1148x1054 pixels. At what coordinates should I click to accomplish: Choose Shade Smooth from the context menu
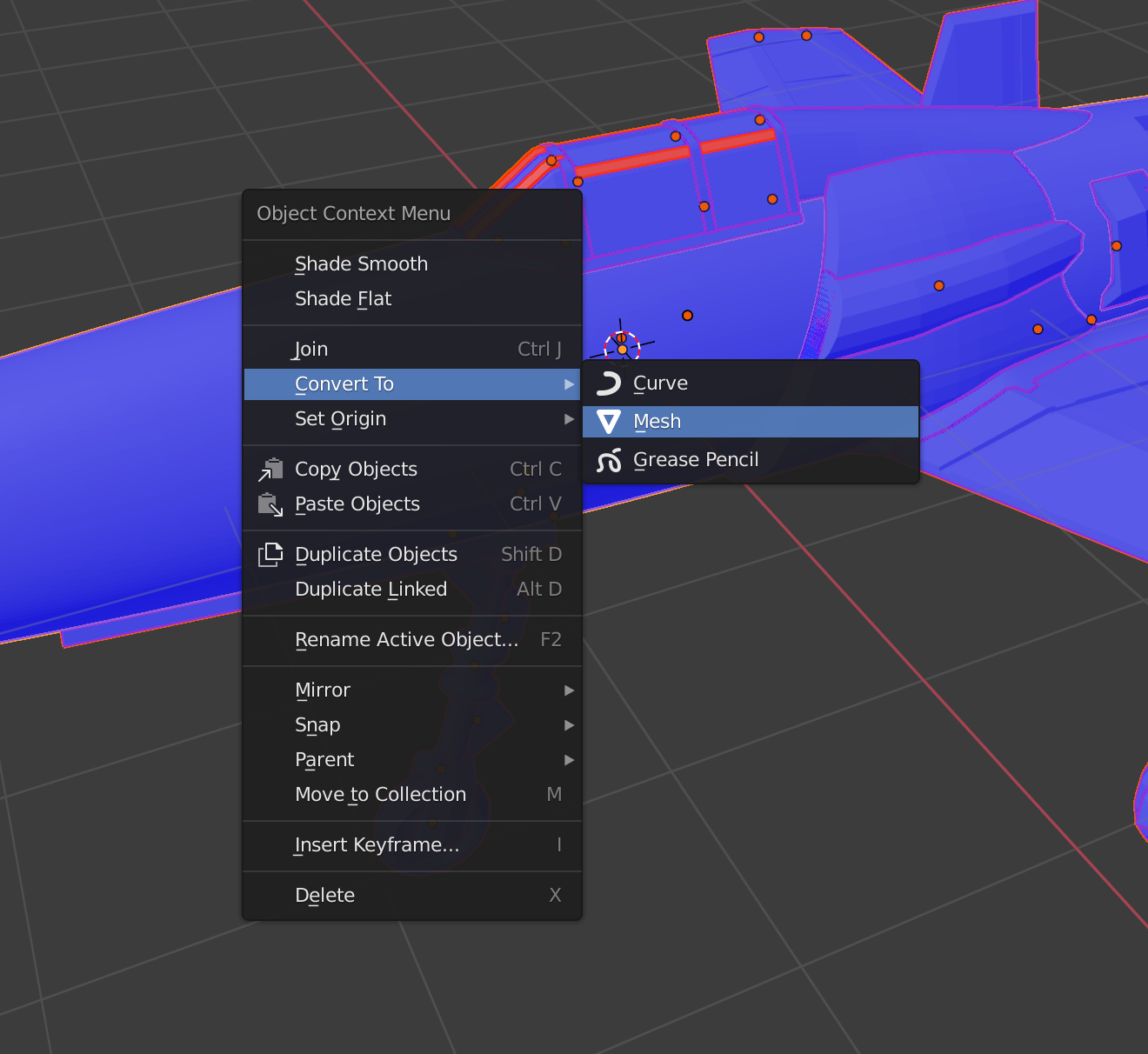pyautogui.click(x=362, y=263)
